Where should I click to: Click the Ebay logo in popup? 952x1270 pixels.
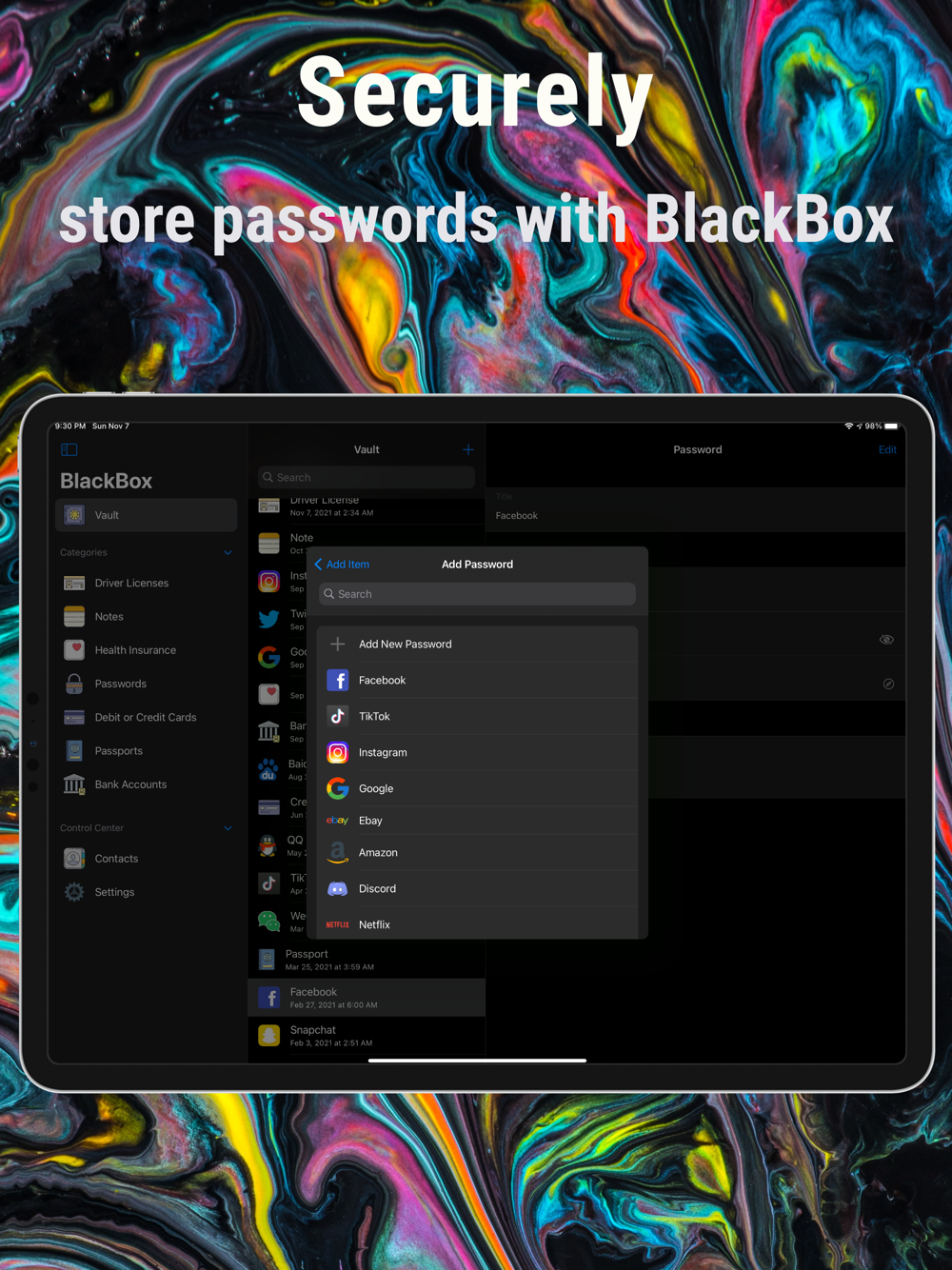click(x=337, y=821)
